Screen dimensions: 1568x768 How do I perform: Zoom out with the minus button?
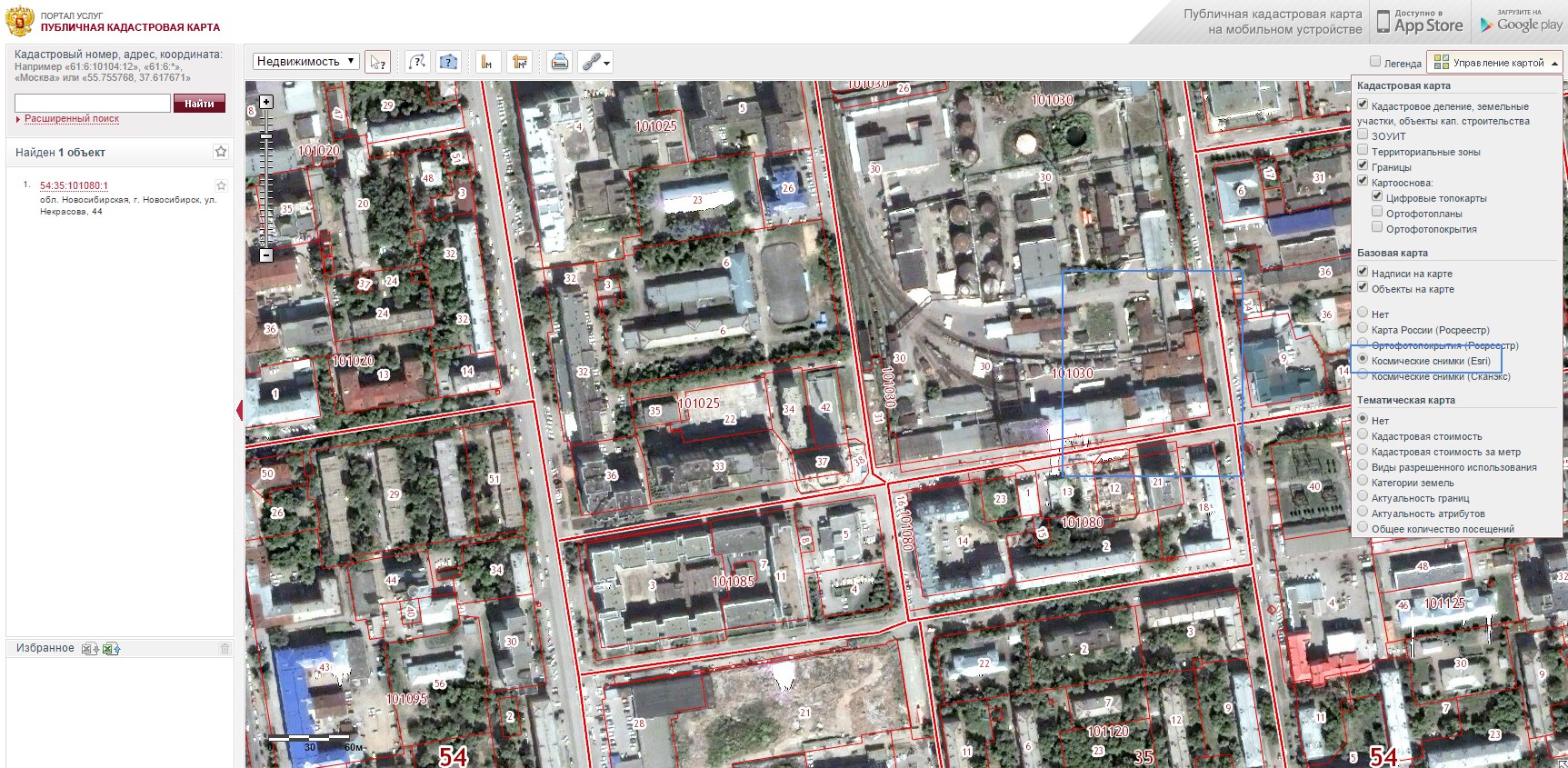pyautogui.click(x=266, y=255)
